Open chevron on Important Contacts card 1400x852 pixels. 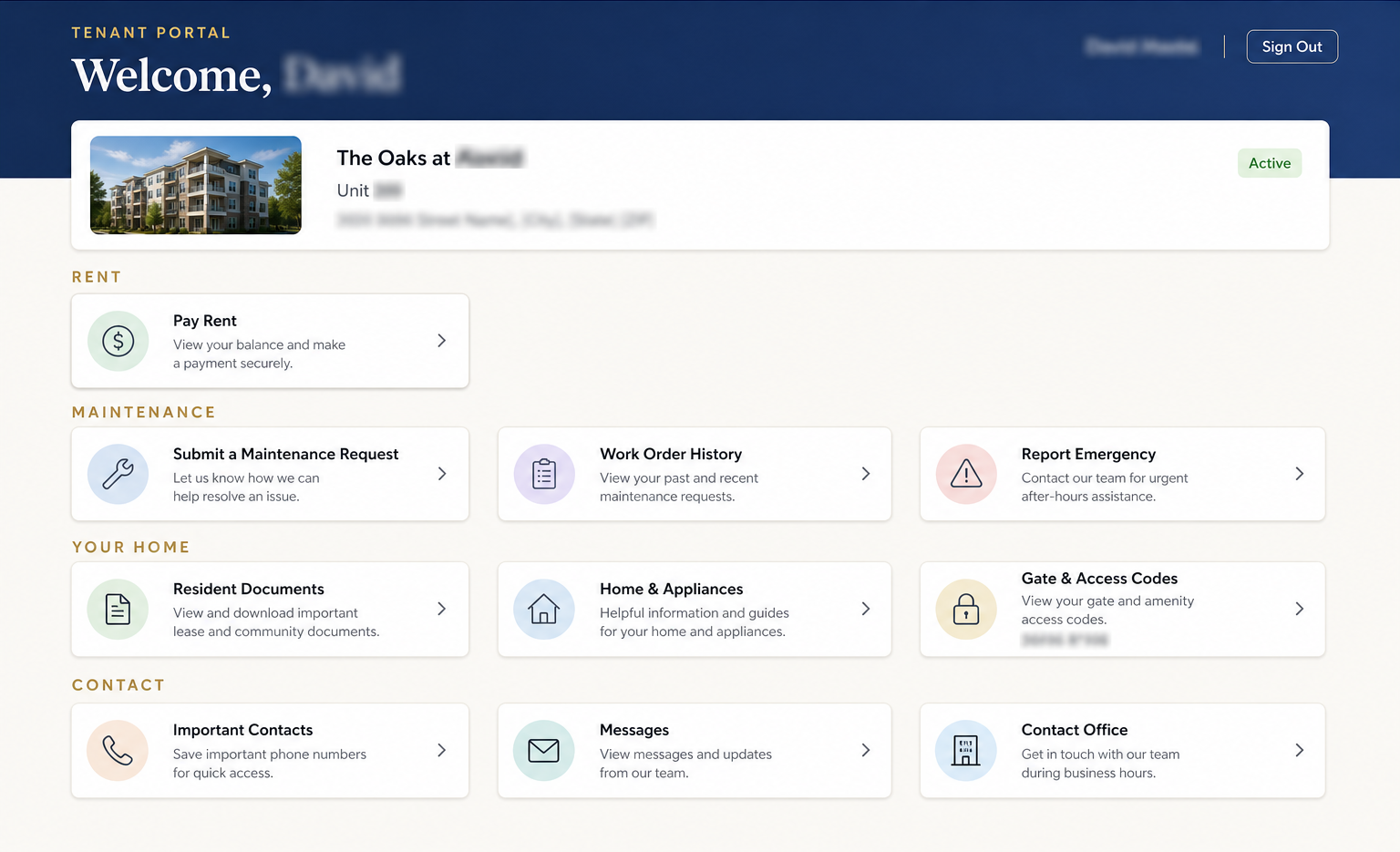coord(442,751)
